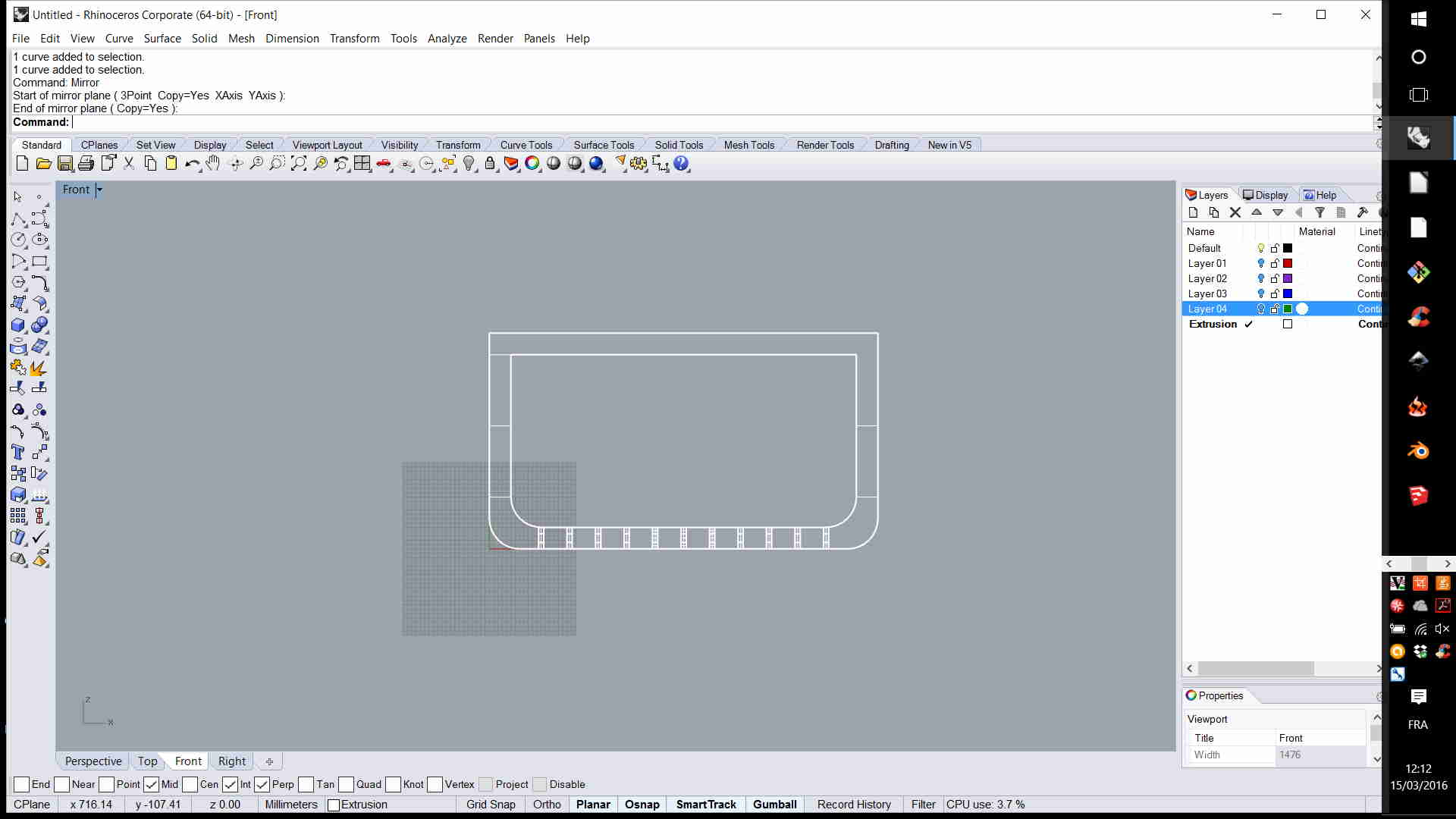
Task: Toggle the Quad osnap checkbox
Action: pos(347,784)
